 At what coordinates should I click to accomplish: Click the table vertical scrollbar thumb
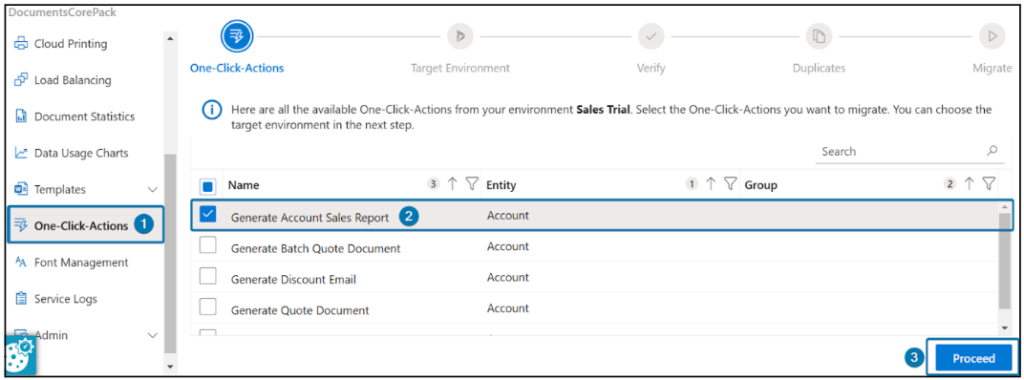pos(1004,261)
